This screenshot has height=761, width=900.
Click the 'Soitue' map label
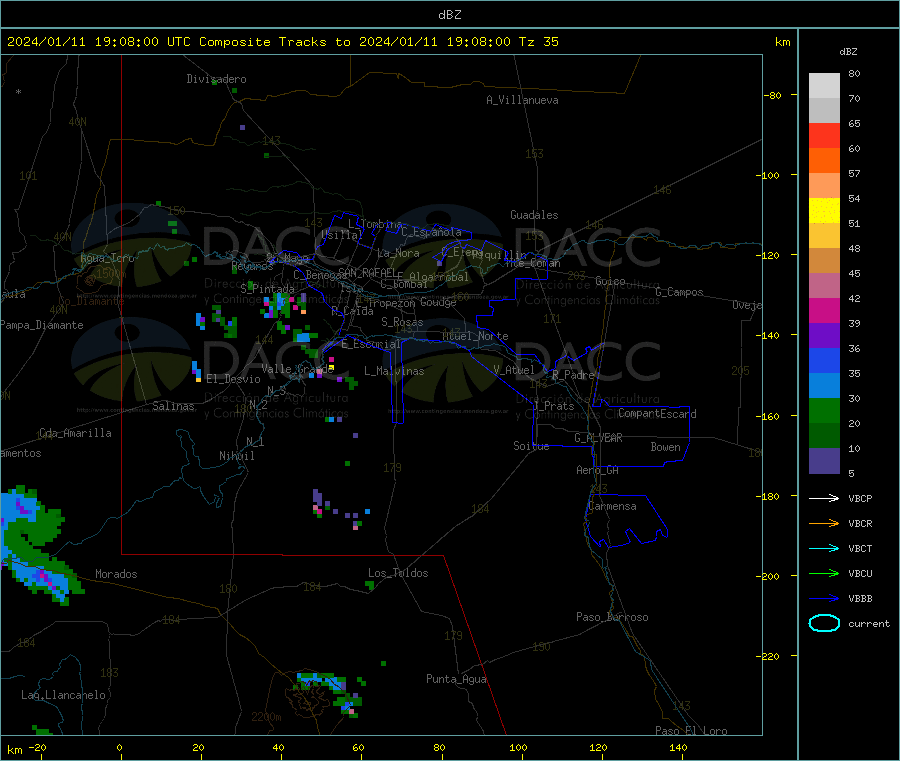click(532, 446)
